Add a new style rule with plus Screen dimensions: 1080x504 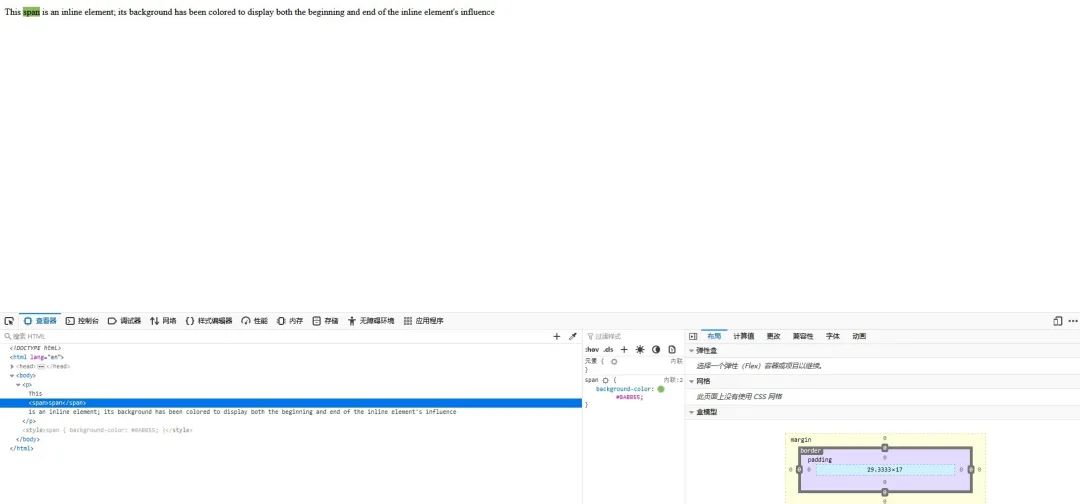624,350
